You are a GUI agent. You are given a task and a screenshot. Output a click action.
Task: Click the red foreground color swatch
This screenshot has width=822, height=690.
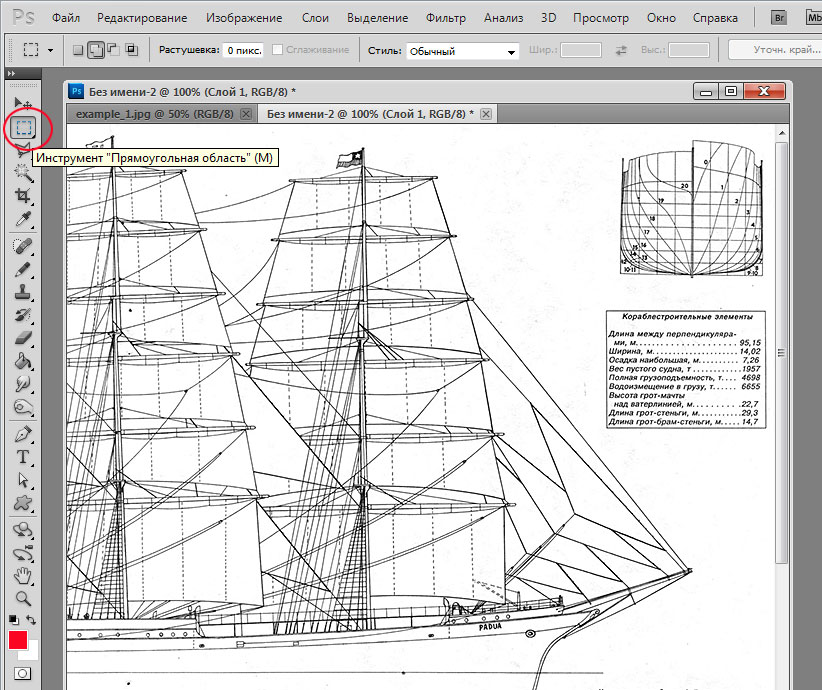click(17, 640)
